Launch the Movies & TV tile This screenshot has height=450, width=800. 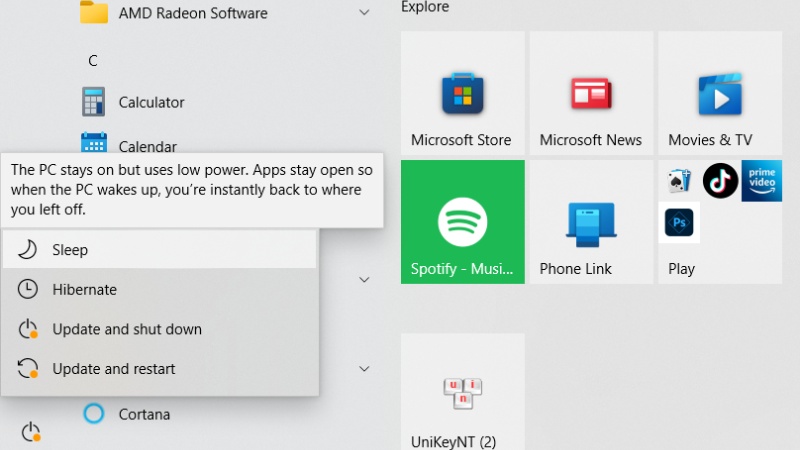[720, 93]
